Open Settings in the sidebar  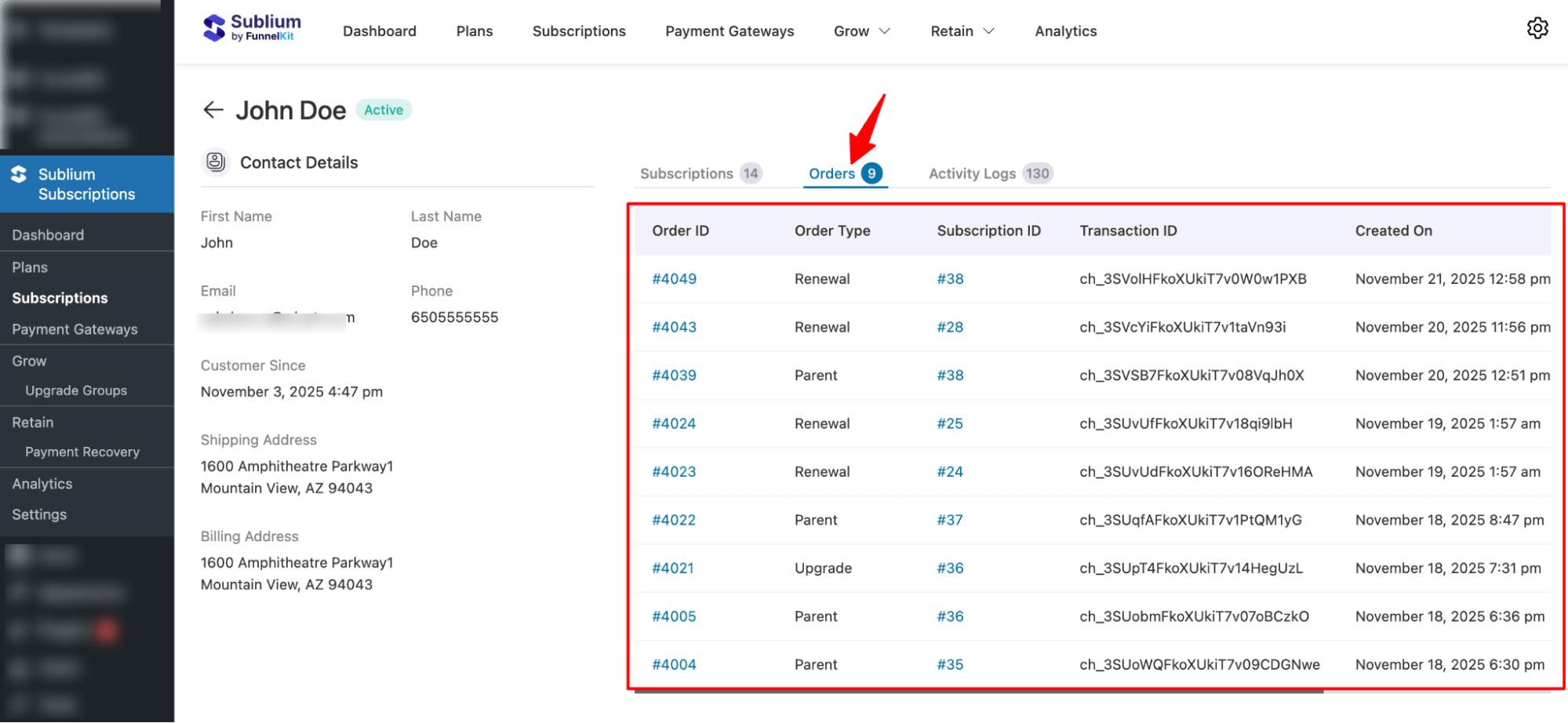coord(38,514)
